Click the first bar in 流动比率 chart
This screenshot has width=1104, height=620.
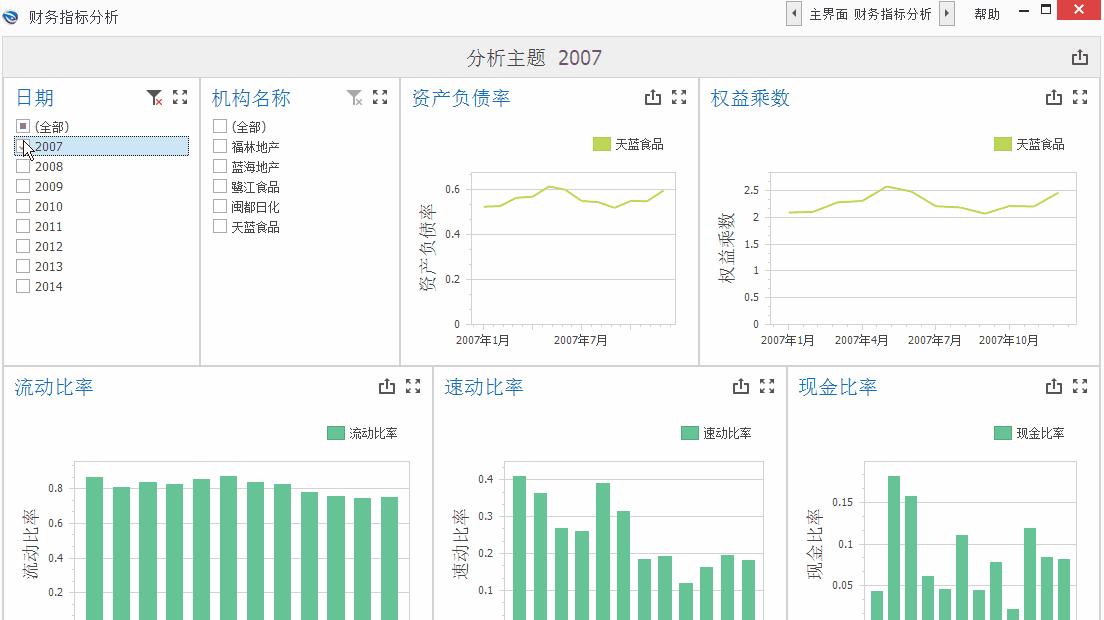94,548
